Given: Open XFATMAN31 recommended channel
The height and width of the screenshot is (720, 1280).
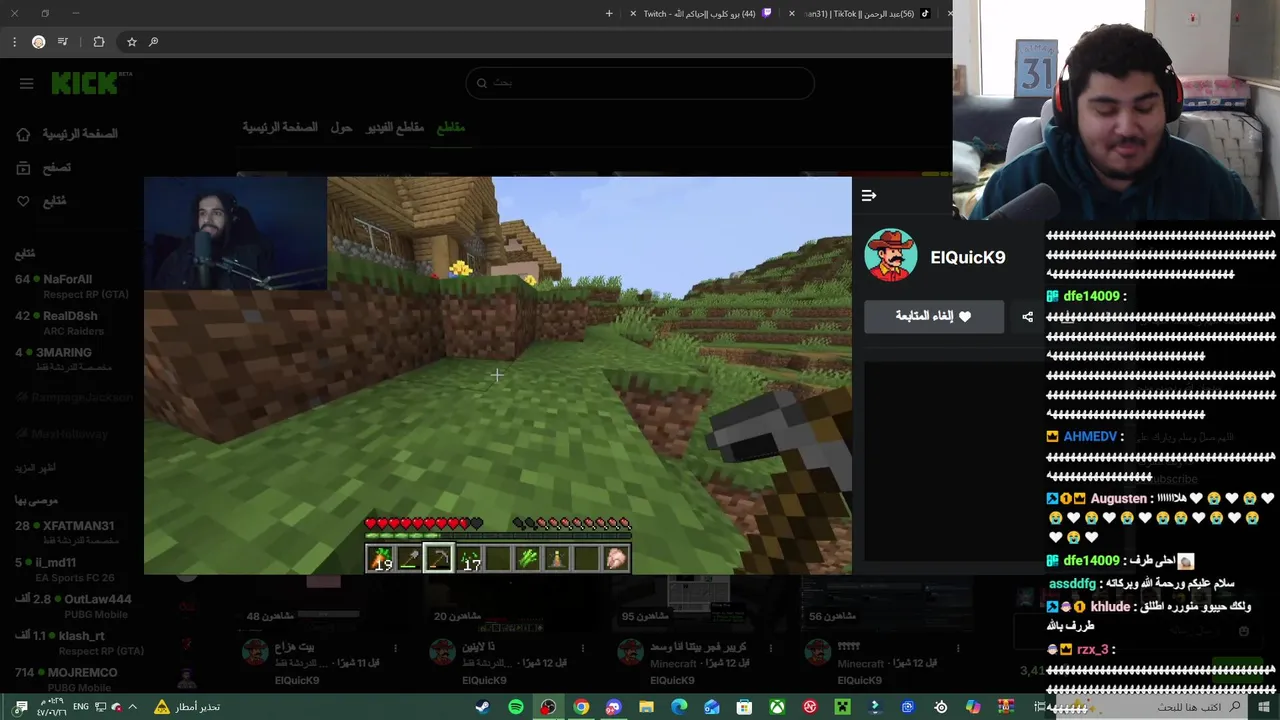Looking at the screenshot, I should coord(66,531).
